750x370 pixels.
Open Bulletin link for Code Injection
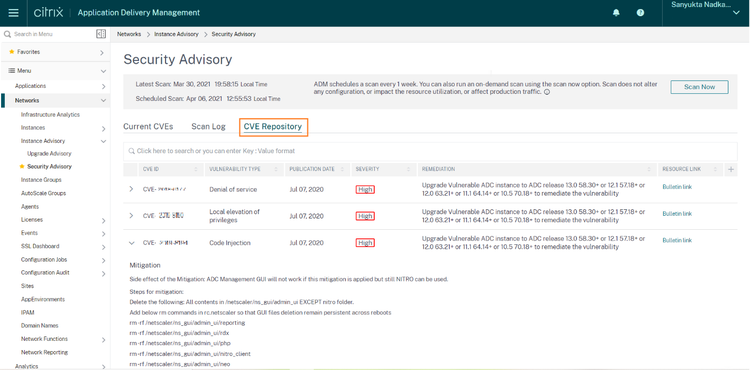coord(677,240)
